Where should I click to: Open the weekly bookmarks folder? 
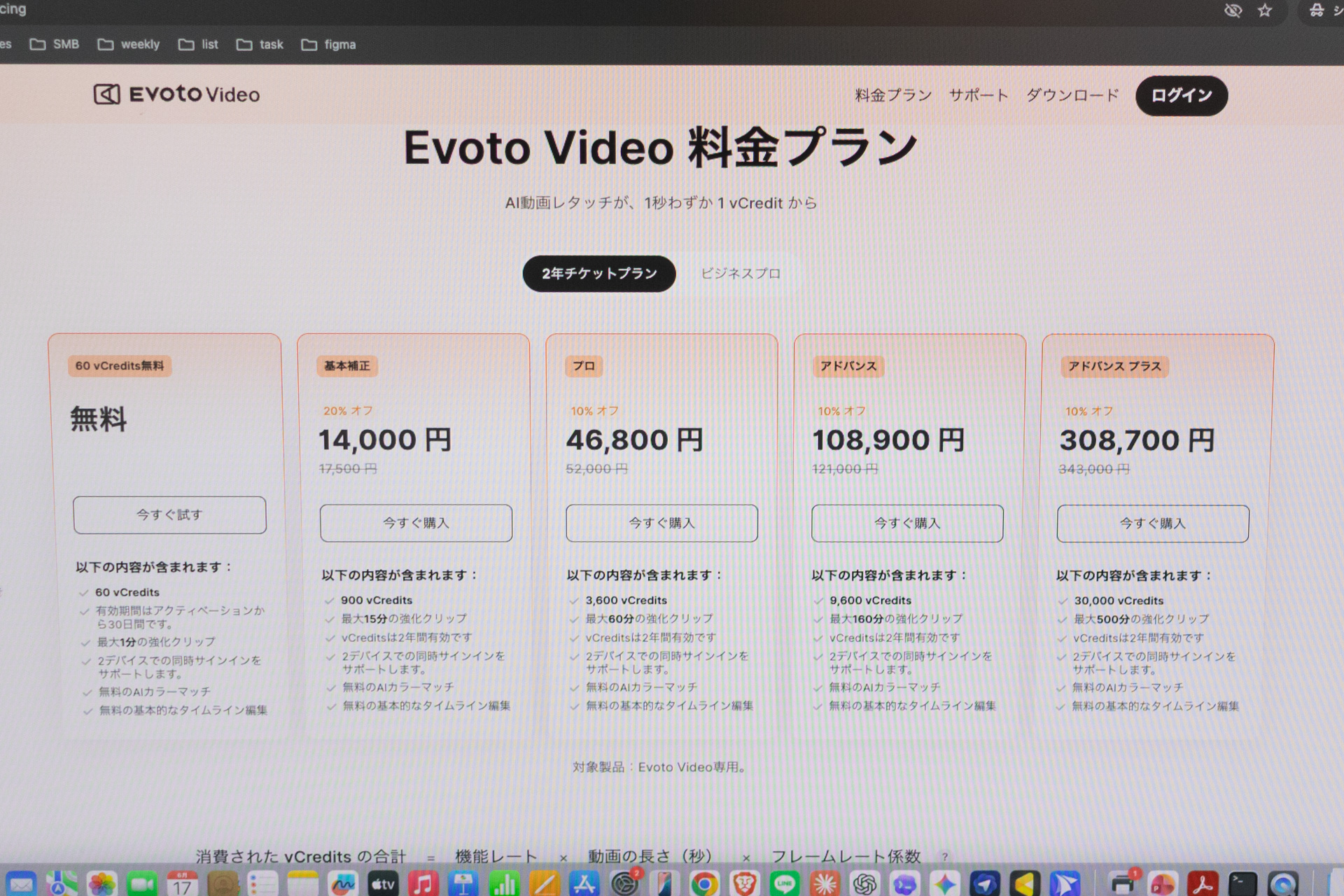click(x=129, y=44)
